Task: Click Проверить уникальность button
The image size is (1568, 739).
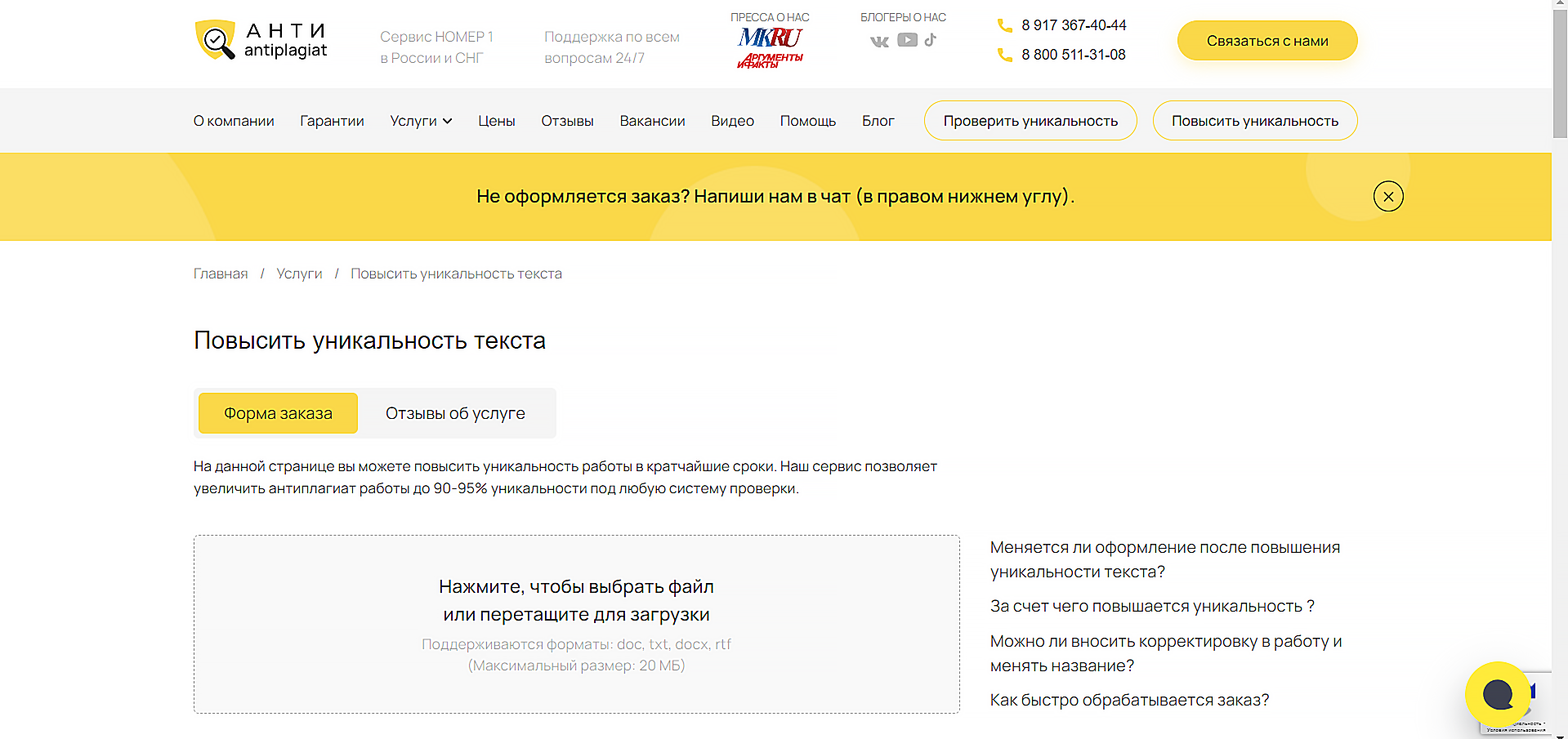Action: [x=1030, y=121]
